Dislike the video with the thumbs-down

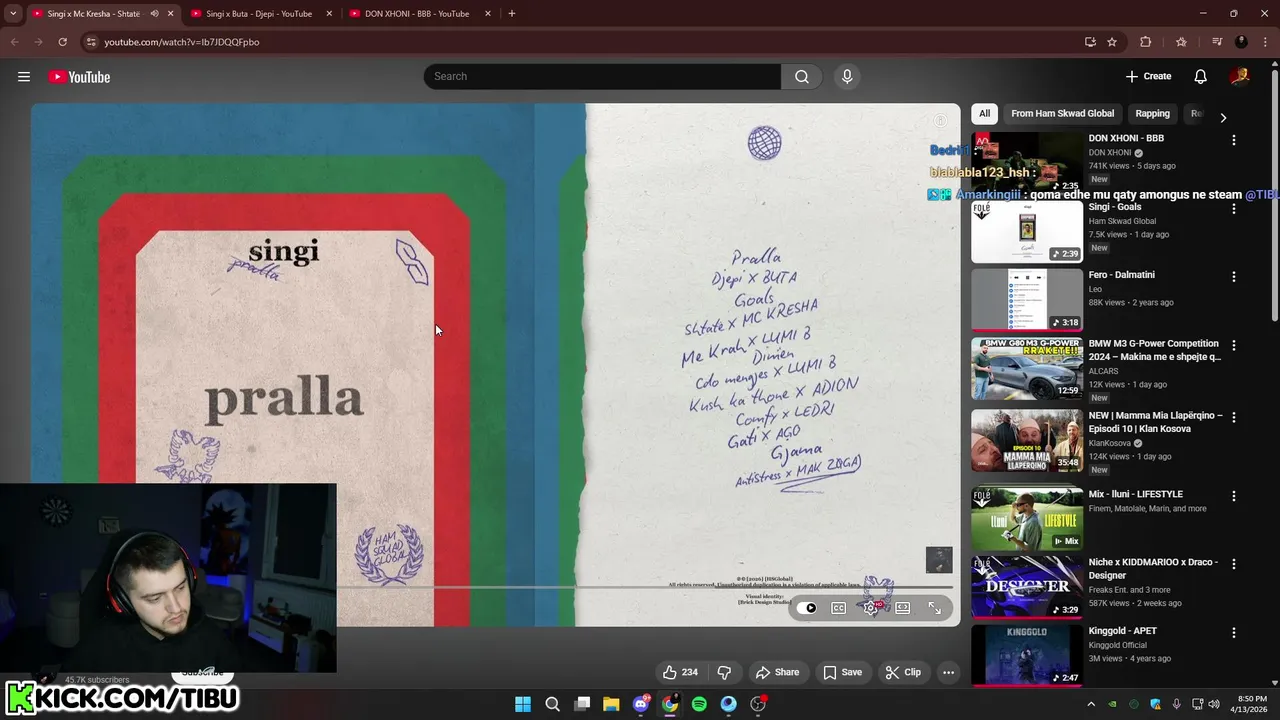click(724, 672)
